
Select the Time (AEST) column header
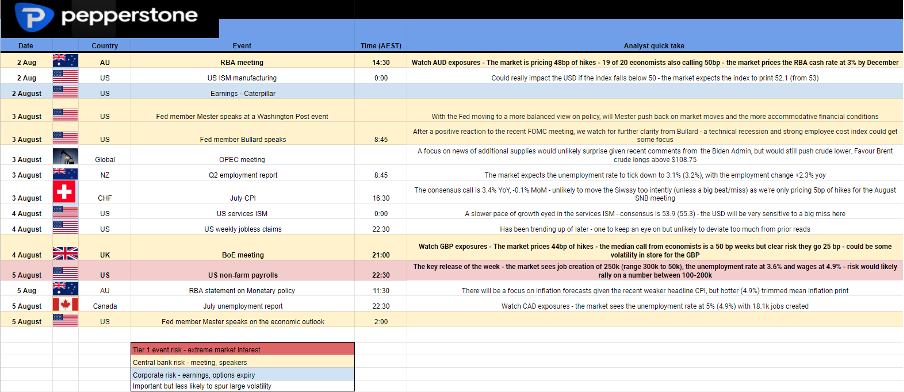pyautogui.click(x=381, y=46)
